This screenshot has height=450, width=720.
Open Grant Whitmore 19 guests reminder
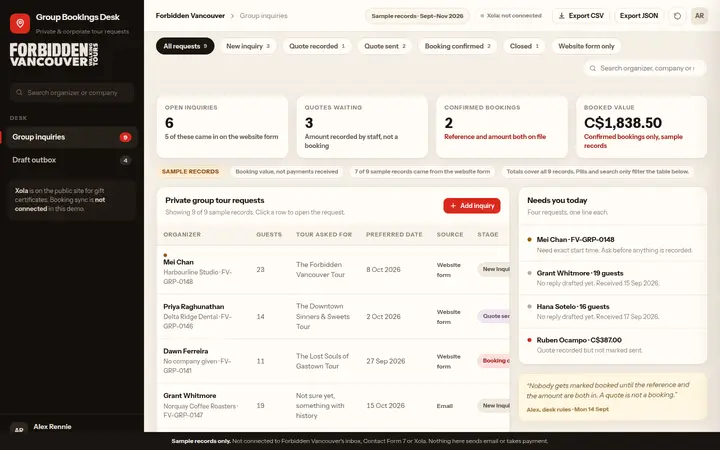pos(613,278)
